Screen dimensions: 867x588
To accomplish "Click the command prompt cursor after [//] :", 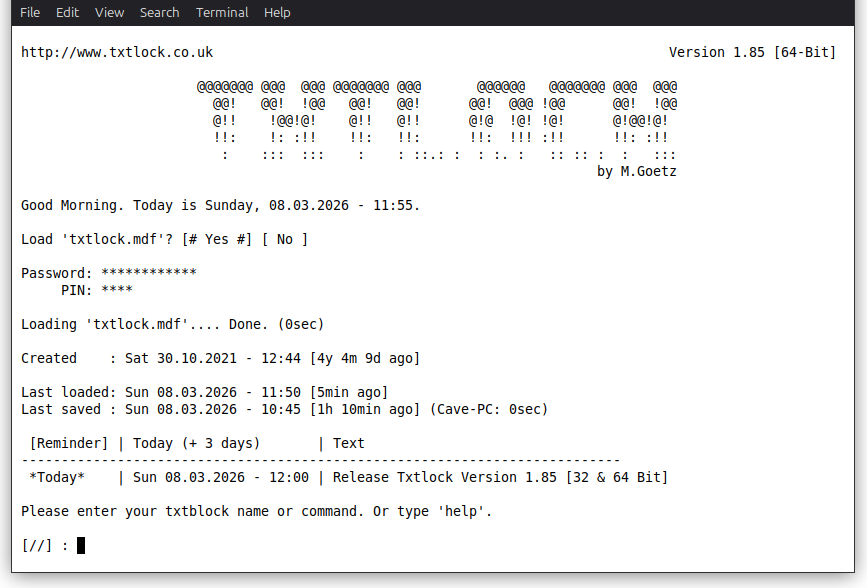I will pyautogui.click(x=81, y=545).
